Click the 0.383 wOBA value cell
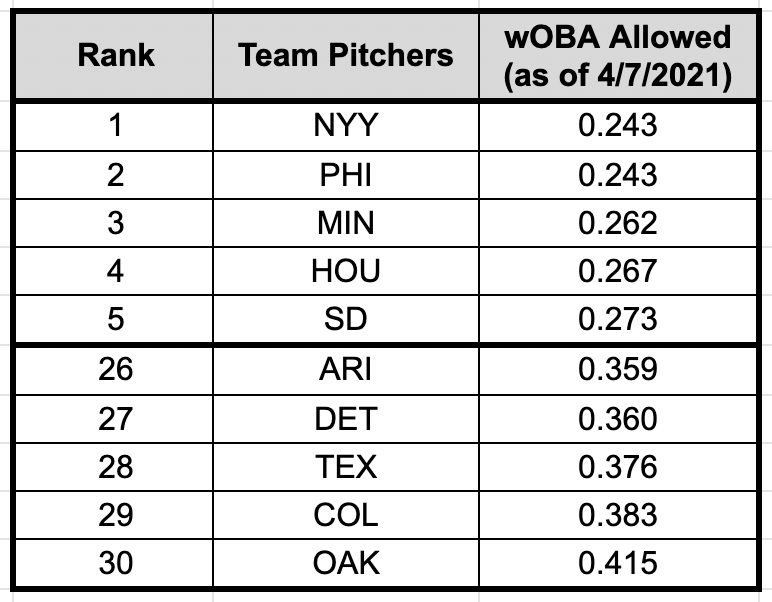 coord(618,514)
